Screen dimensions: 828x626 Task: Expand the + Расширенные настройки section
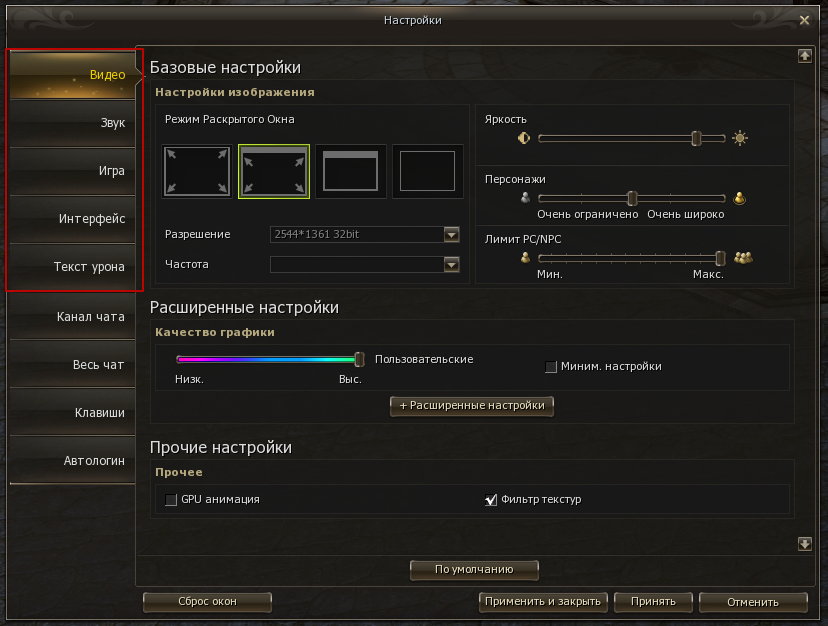pos(472,406)
